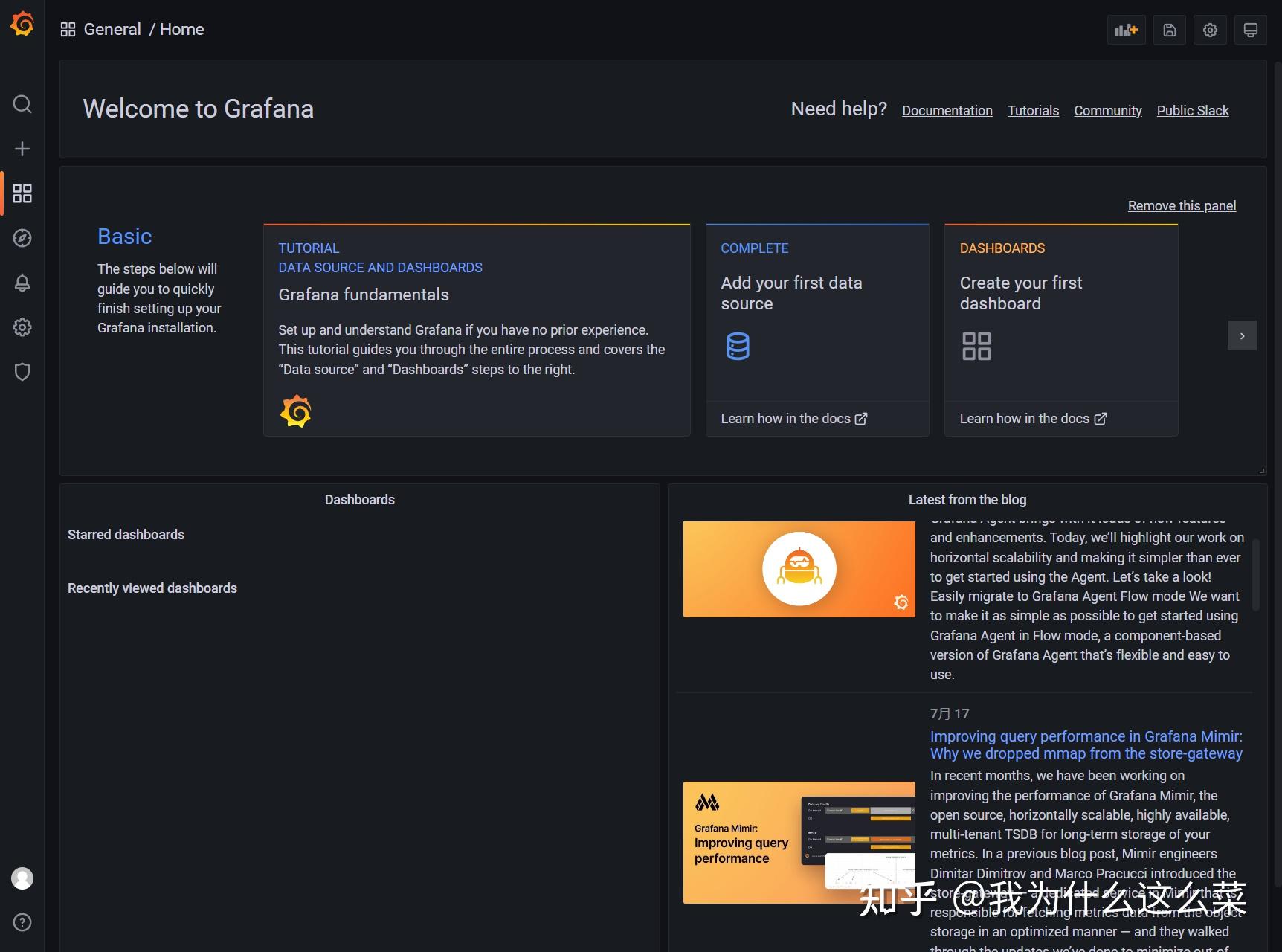This screenshot has width=1282, height=952.
Task: Click the Home breadcrumb
Action: coord(181,29)
